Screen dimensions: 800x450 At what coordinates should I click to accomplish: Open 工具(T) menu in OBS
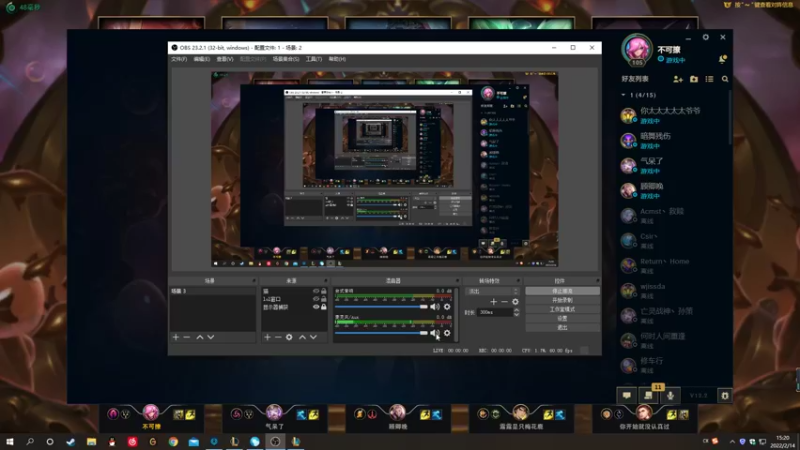pyautogui.click(x=314, y=59)
